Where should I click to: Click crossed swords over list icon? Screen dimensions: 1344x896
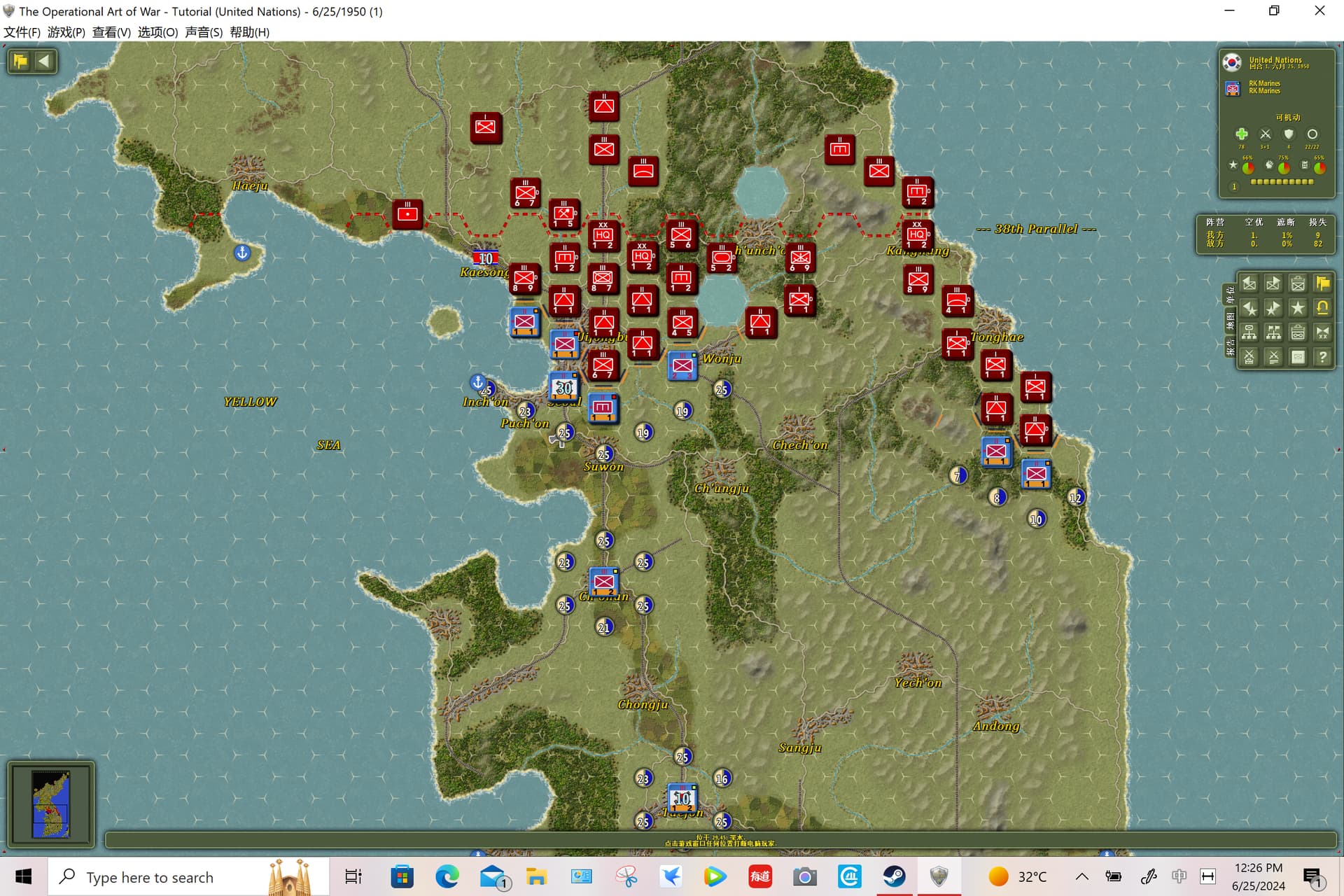pyautogui.click(x=1273, y=357)
